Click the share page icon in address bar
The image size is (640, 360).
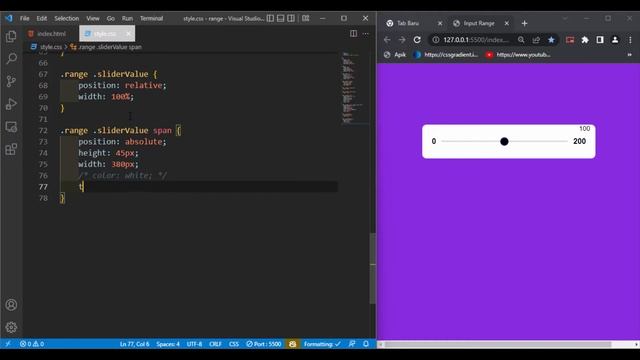[536, 40]
